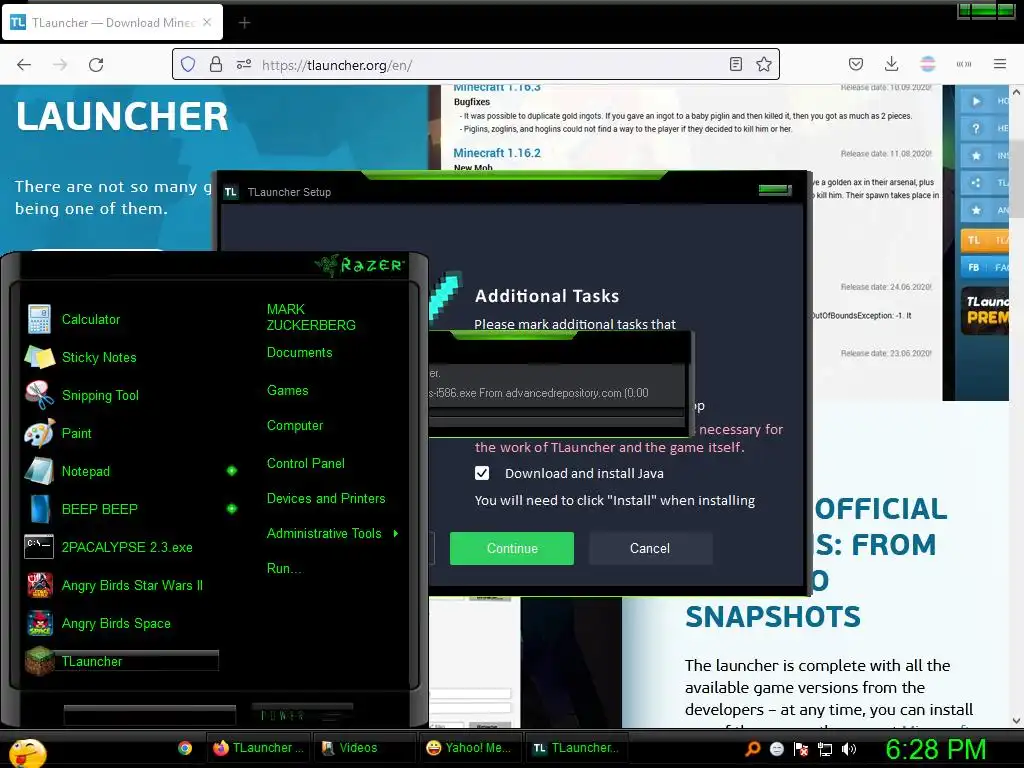The width and height of the screenshot is (1024, 768).
Task: Switch to the Videos taskbar window
Action: click(364, 748)
